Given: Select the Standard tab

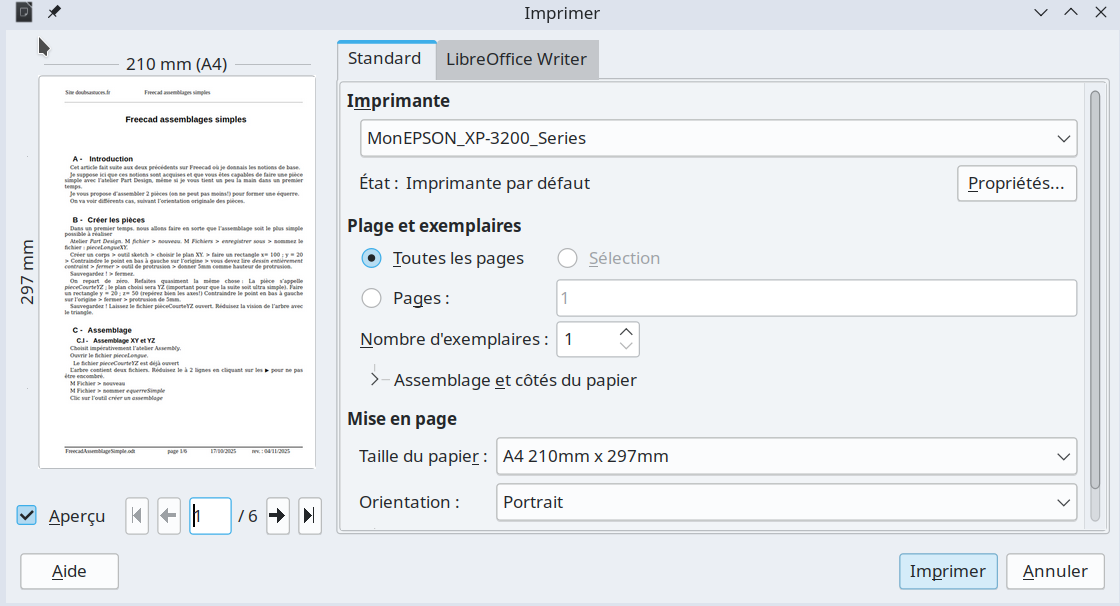Looking at the screenshot, I should coord(385,59).
